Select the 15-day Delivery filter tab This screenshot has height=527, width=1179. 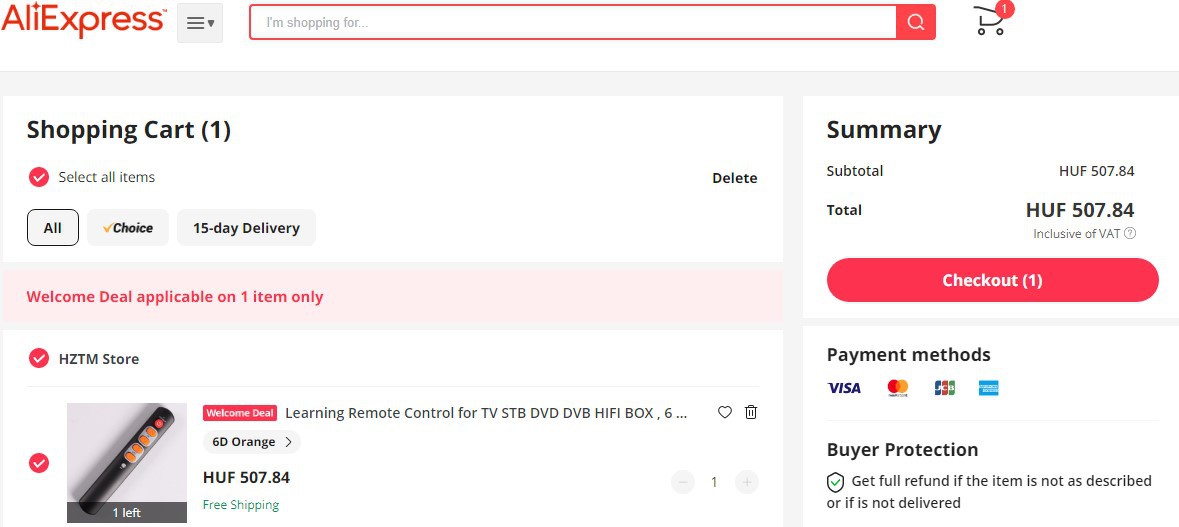(x=246, y=228)
